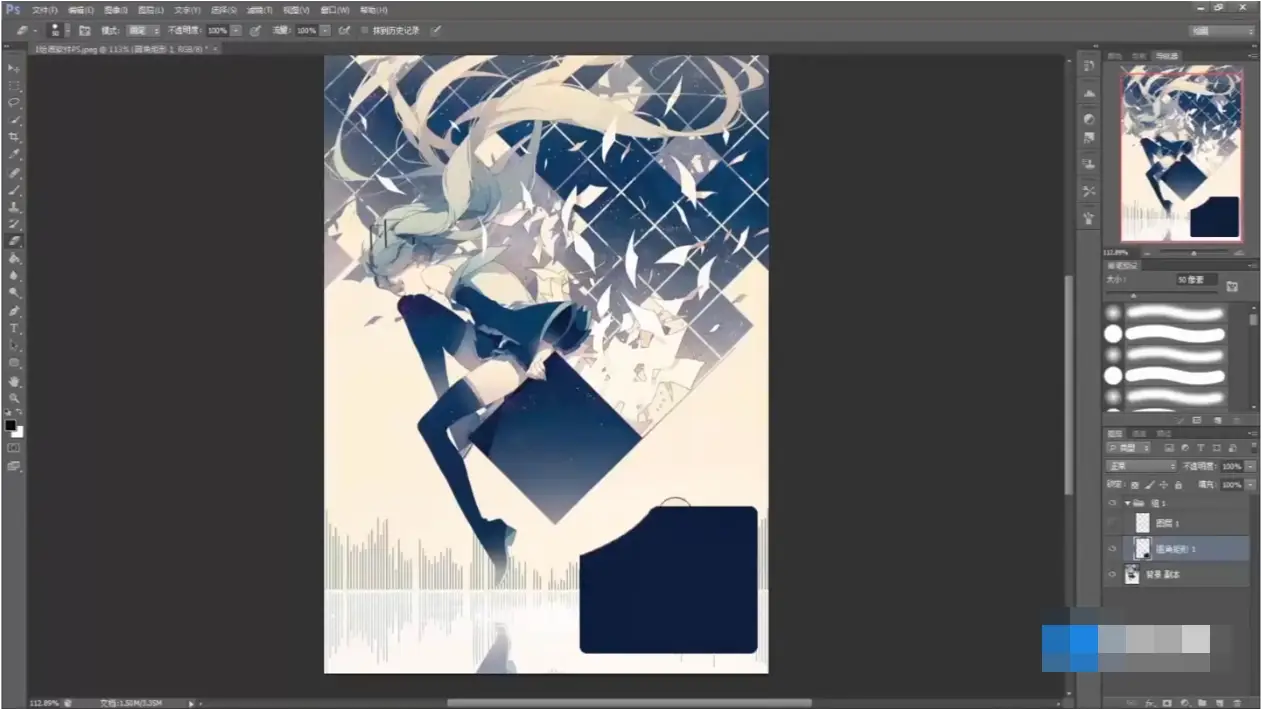1261x709 pixels.
Task: Select the Lasso tool
Action: (x=14, y=102)
